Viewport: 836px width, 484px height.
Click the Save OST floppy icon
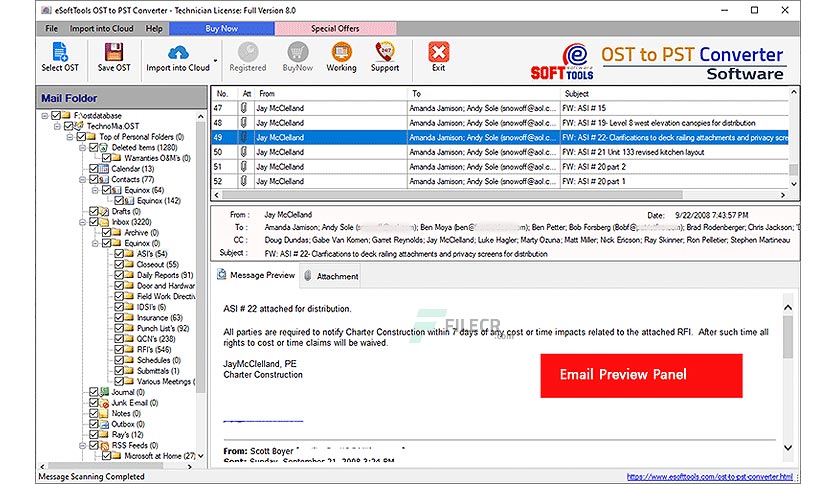tap(114, 52)
